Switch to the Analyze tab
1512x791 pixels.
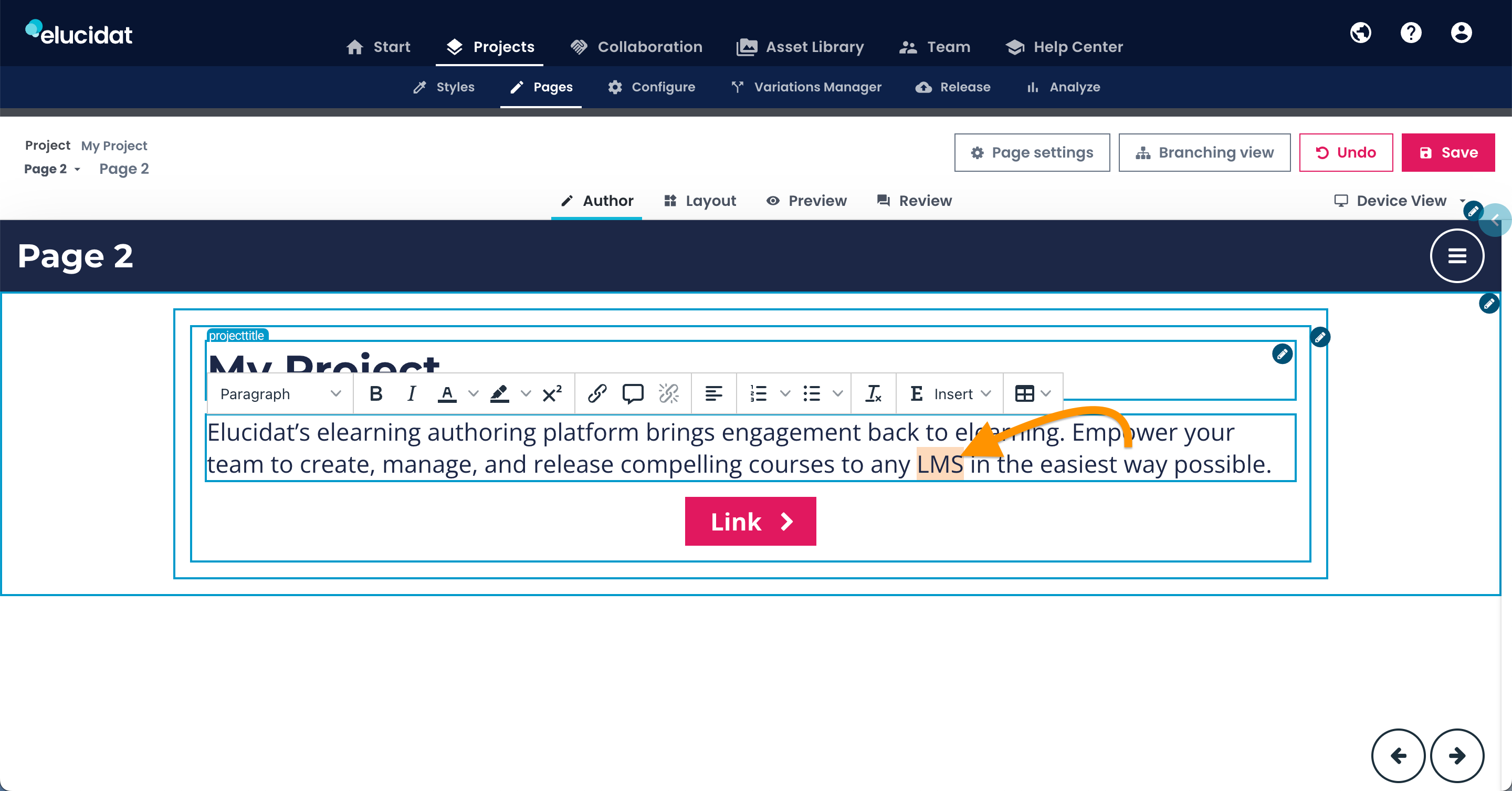(x=1063, y=87)
